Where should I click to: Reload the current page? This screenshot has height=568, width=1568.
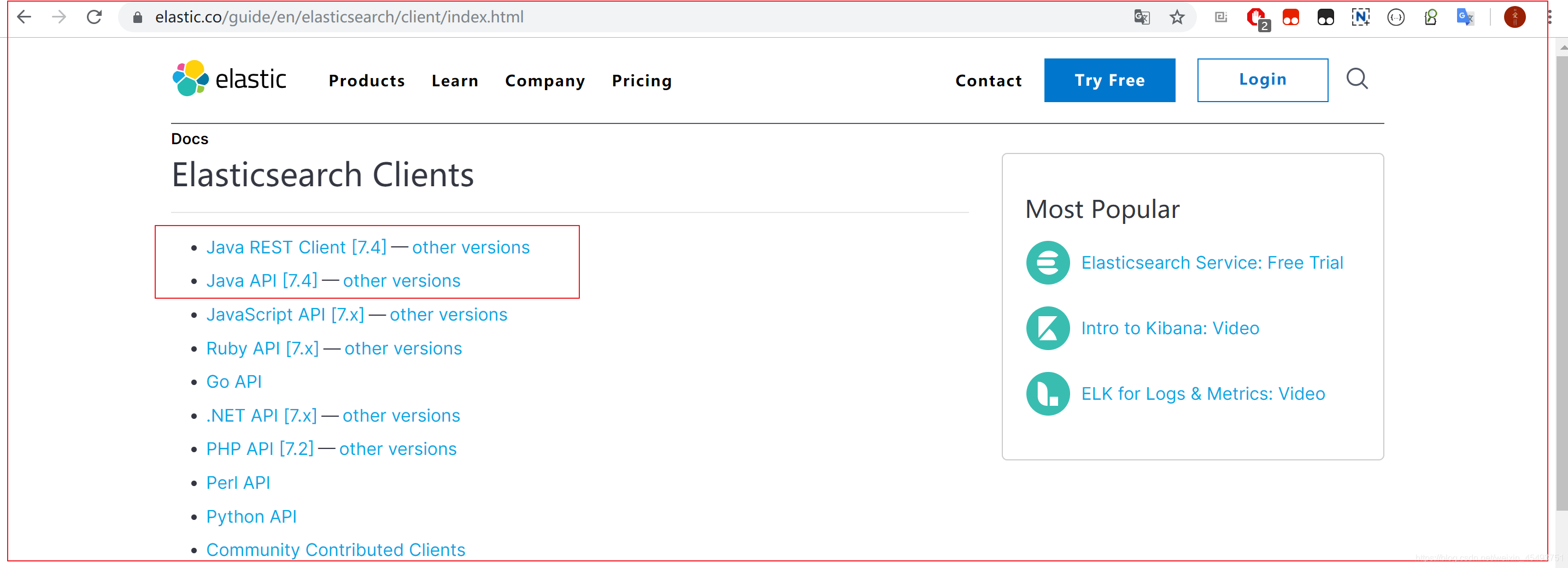(x=94, y=17)
